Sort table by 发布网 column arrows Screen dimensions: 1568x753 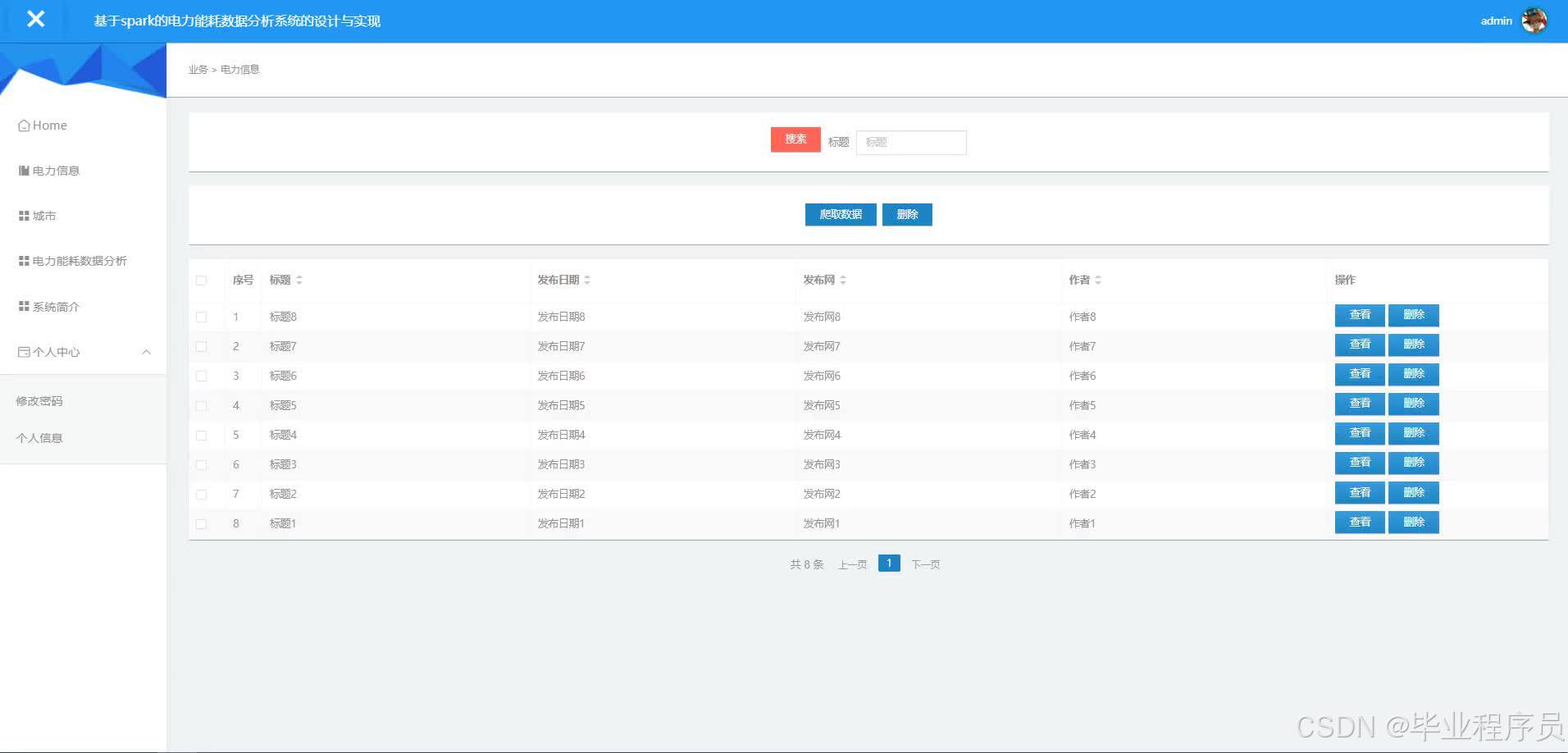point(843,280)
